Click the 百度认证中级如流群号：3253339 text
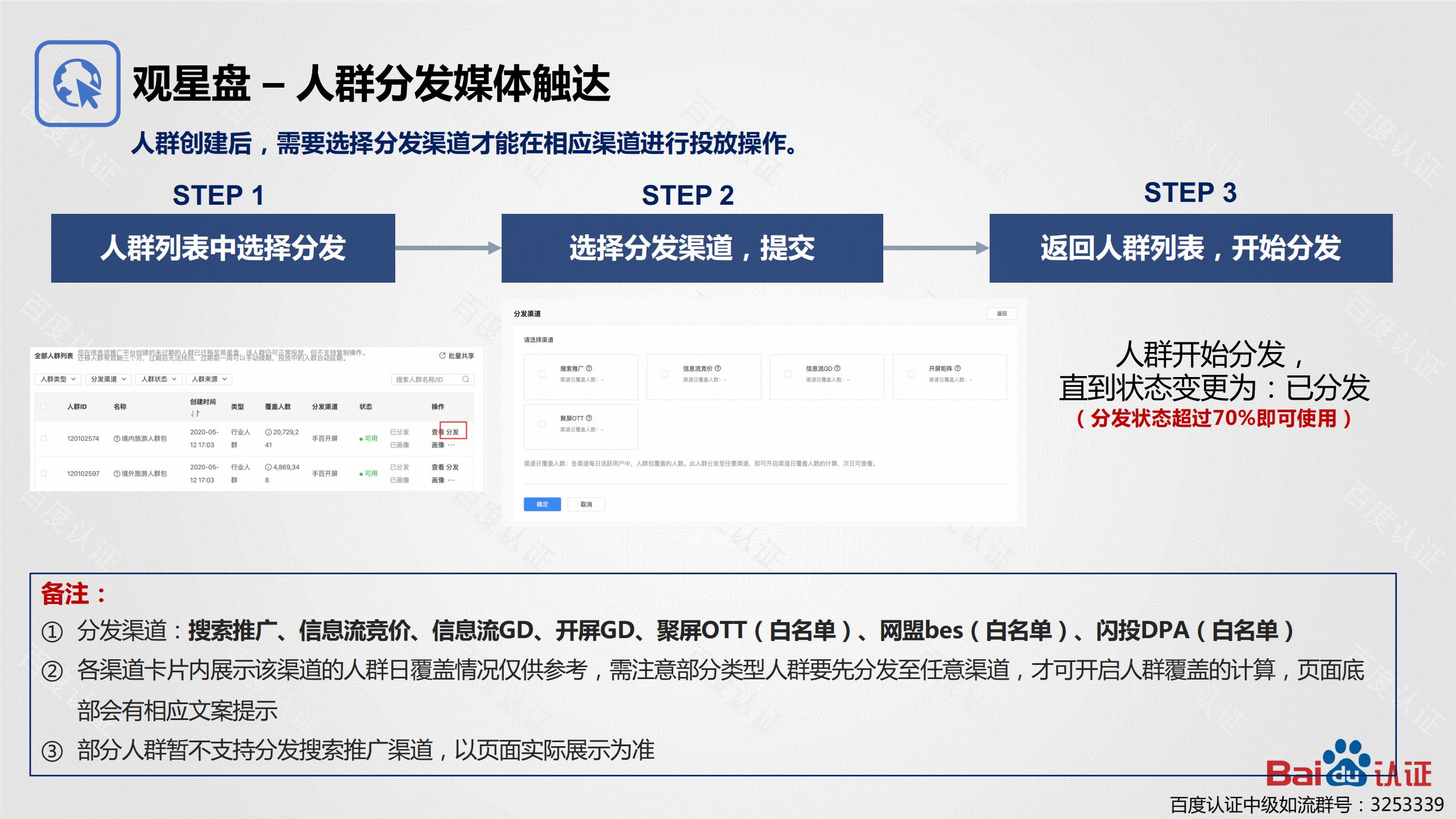 click(x=1307, y=805)
